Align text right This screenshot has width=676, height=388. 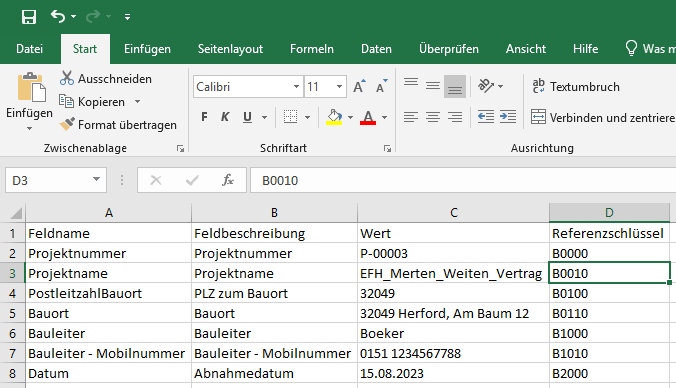[x=455, y=117]
